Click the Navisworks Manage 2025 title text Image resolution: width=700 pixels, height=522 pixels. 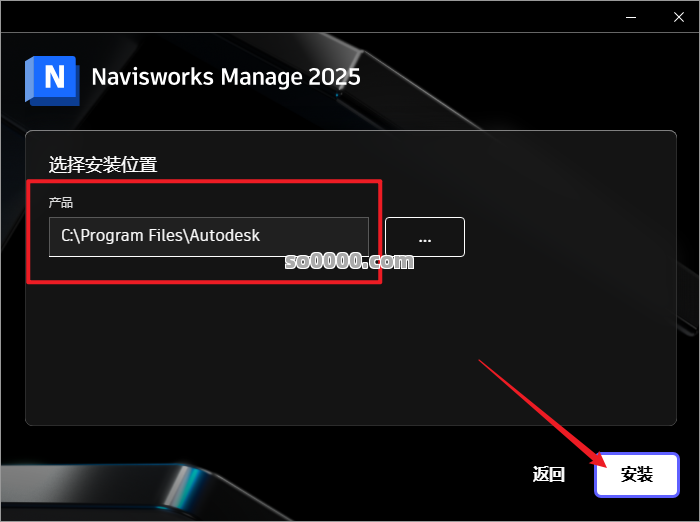(226, 77)
